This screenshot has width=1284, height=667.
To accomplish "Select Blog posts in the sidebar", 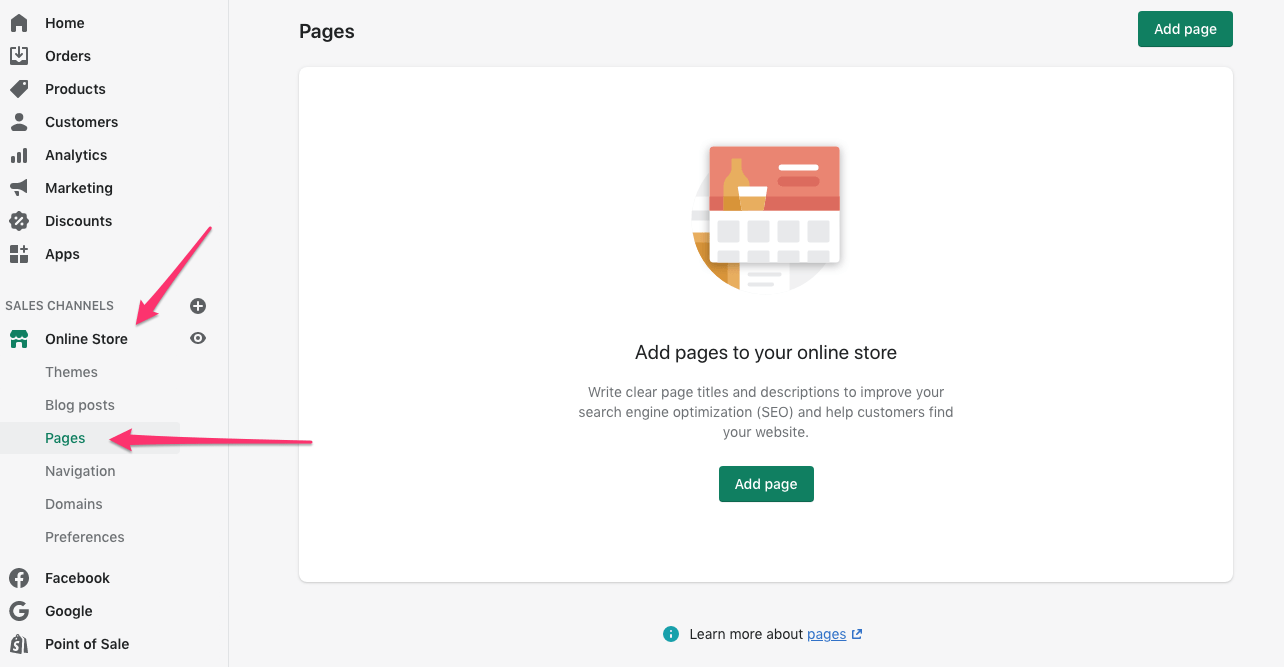I will [x=79, y=404].
